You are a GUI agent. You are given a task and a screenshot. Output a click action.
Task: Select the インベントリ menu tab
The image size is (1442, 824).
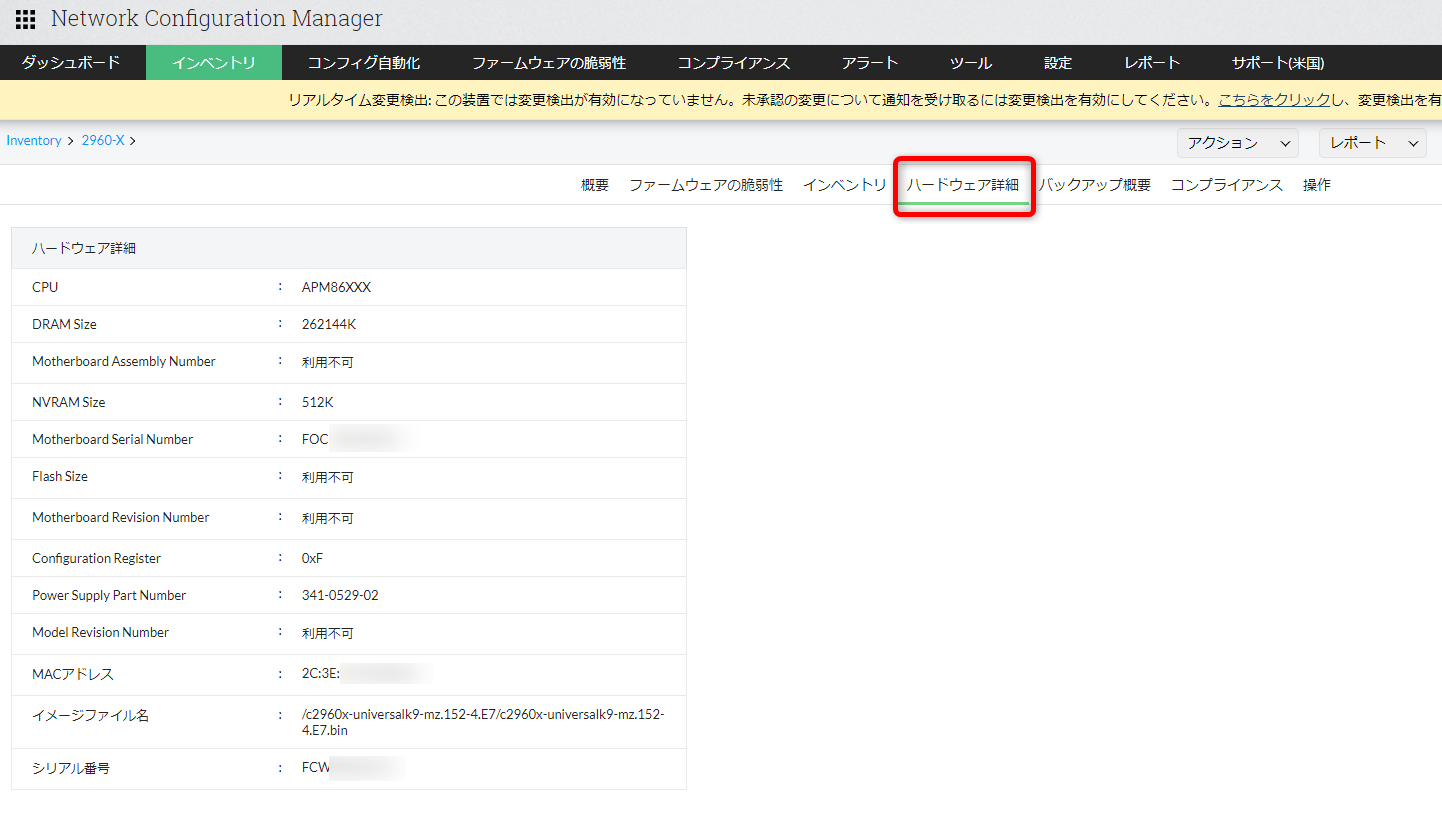click(214, 63)
